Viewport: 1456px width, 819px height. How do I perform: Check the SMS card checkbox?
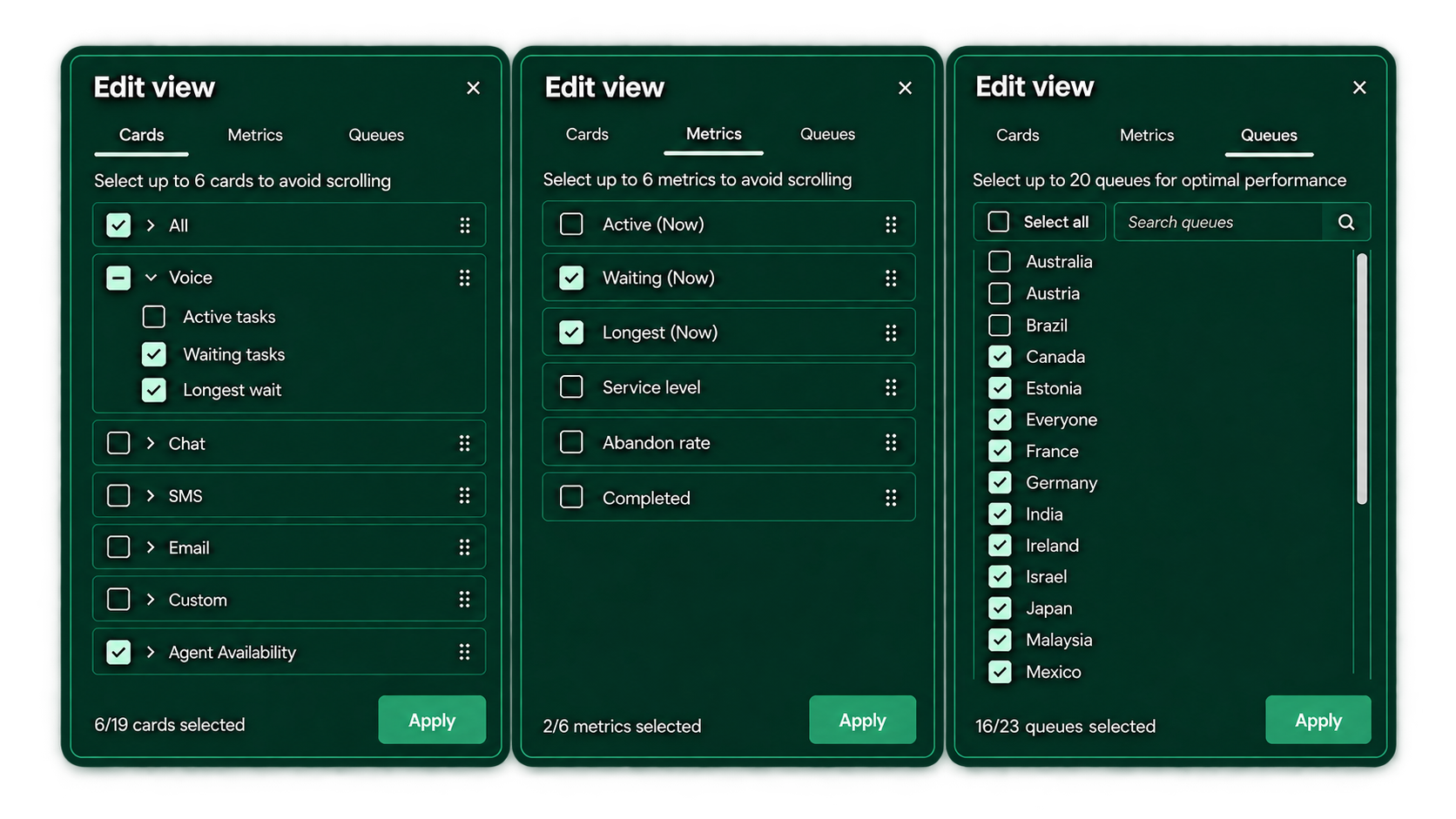[118, 495]
